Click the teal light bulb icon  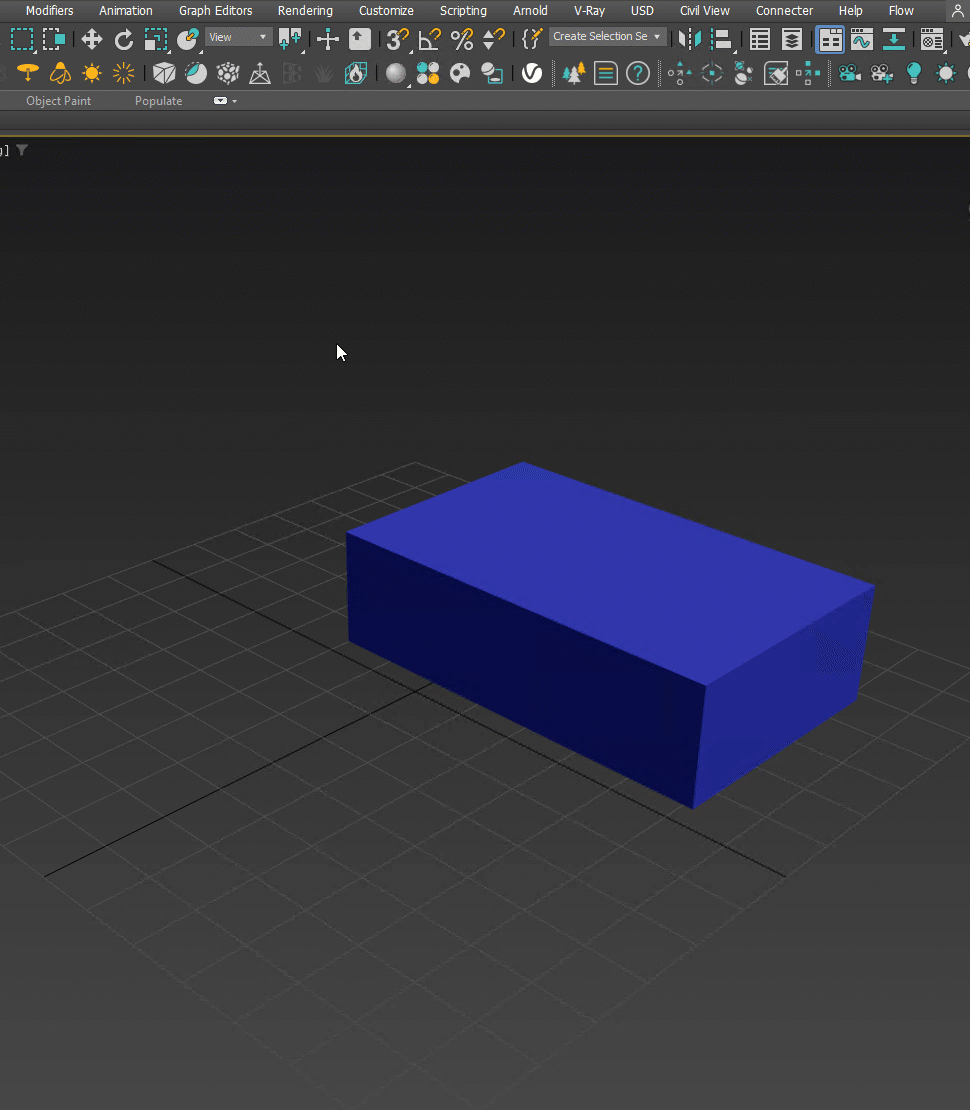pos(914,73)
